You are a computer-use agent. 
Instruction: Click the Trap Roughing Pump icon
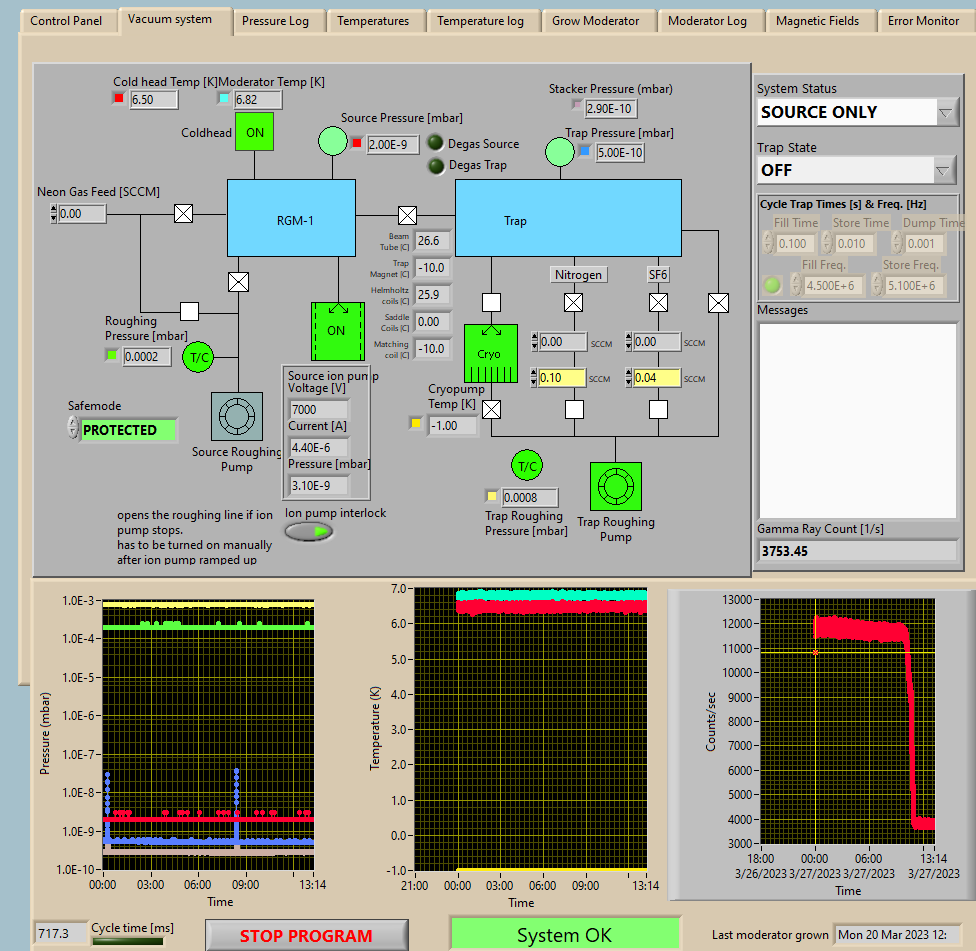point(615,487)
